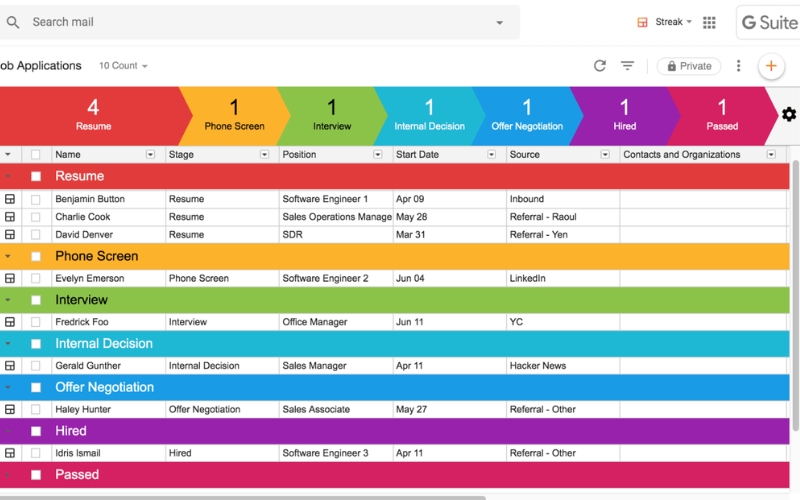Image resolution: width=800 pixels, height=500 pixels.
Task: Select the Passed stage arrow
Action: pyautogui.click(x=722, y=116)
